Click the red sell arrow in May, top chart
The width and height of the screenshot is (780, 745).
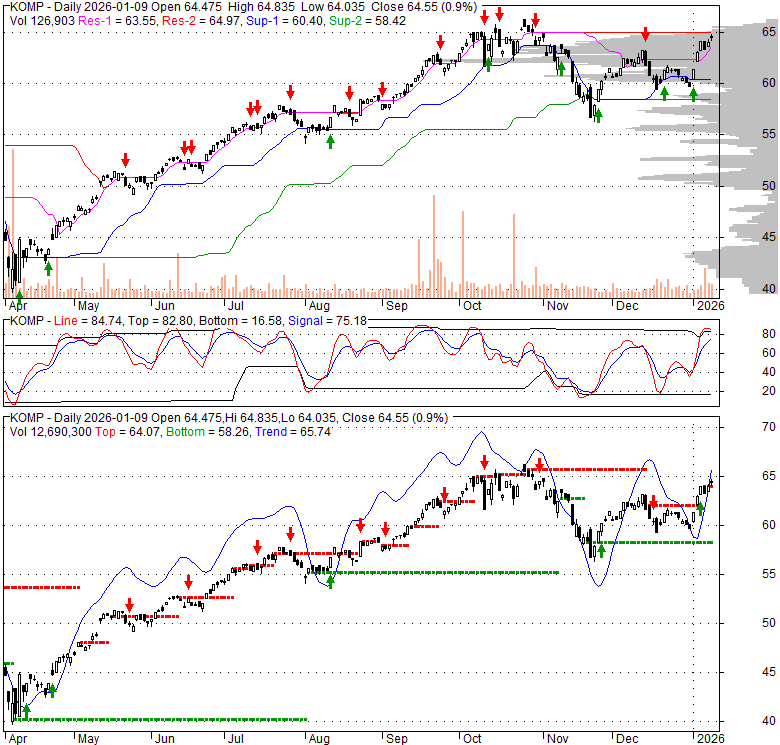(125, 160)
